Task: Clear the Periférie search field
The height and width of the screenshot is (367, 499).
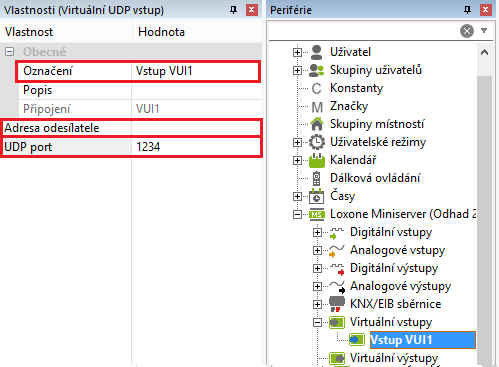Action: 467,31
